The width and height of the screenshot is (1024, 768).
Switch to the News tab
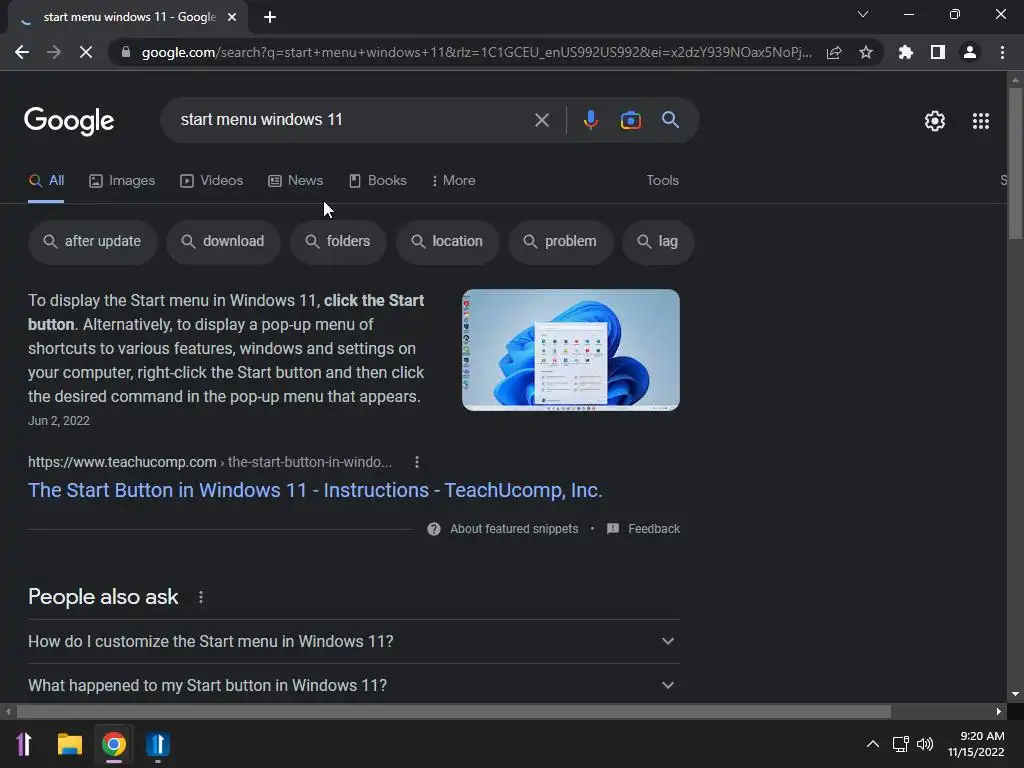point(296,181)
